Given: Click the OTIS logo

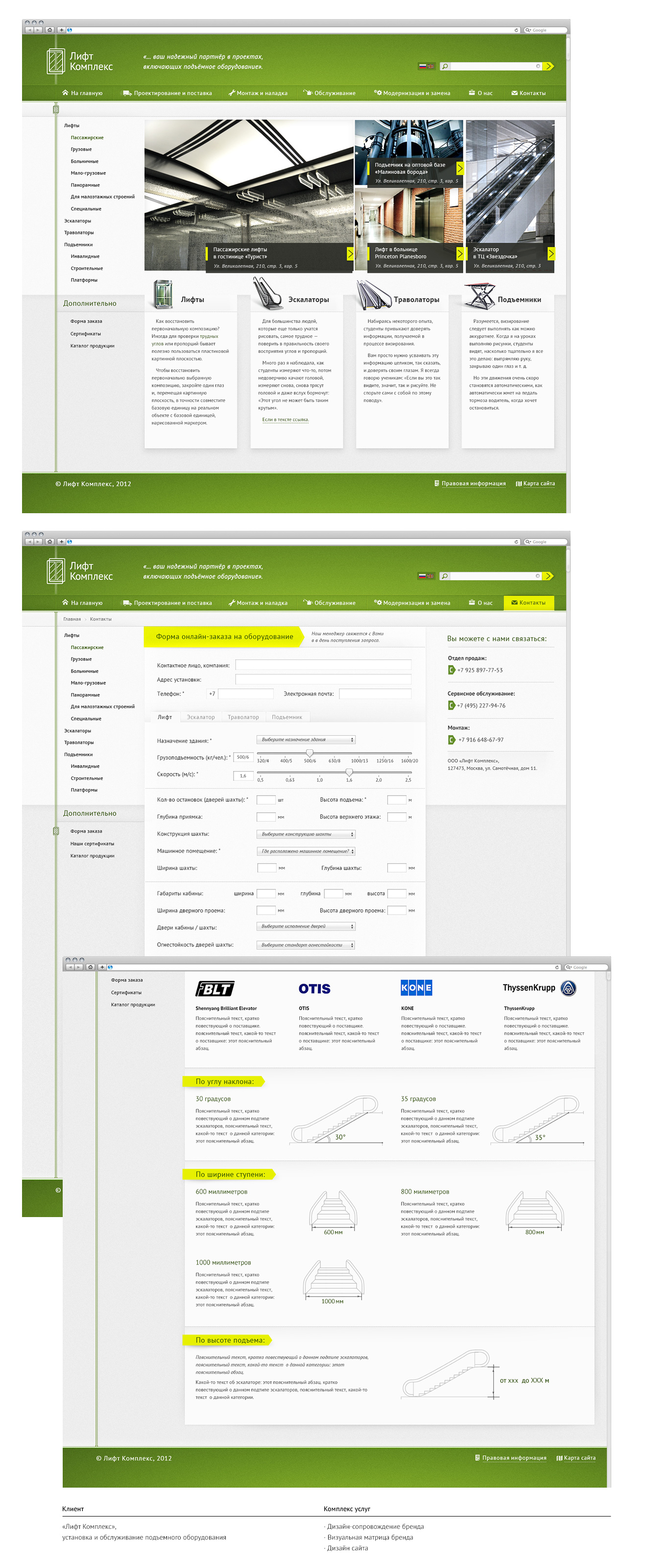Looking at the screenshot, I should [314, 989].
